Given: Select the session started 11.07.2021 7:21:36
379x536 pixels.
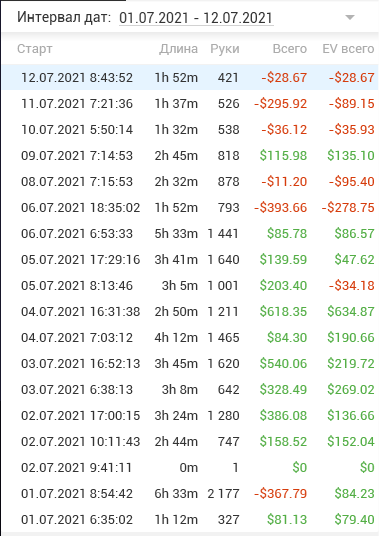Looking at the screenshot, I should [x=190, y=103].
